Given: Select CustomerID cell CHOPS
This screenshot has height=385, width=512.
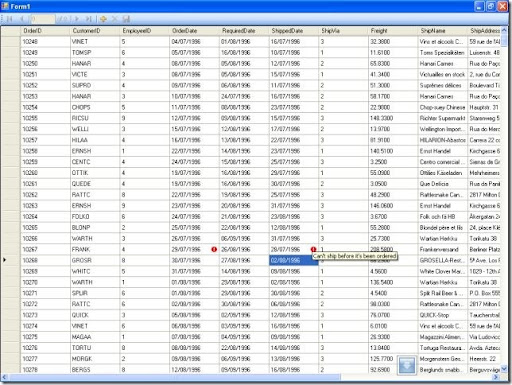Looking at the screenshot, I should 95,107.
